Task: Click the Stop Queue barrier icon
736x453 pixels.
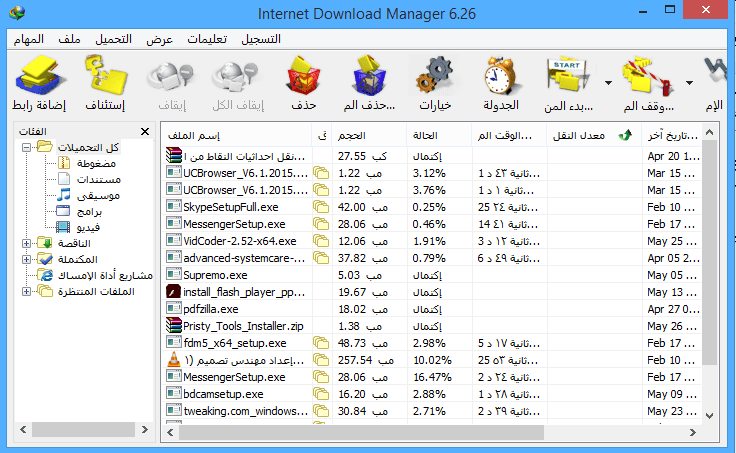Action: click(648, 76)
